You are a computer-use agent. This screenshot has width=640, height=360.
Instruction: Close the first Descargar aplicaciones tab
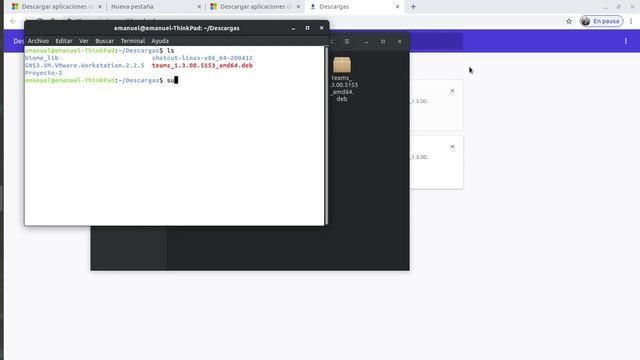point(100,7)
